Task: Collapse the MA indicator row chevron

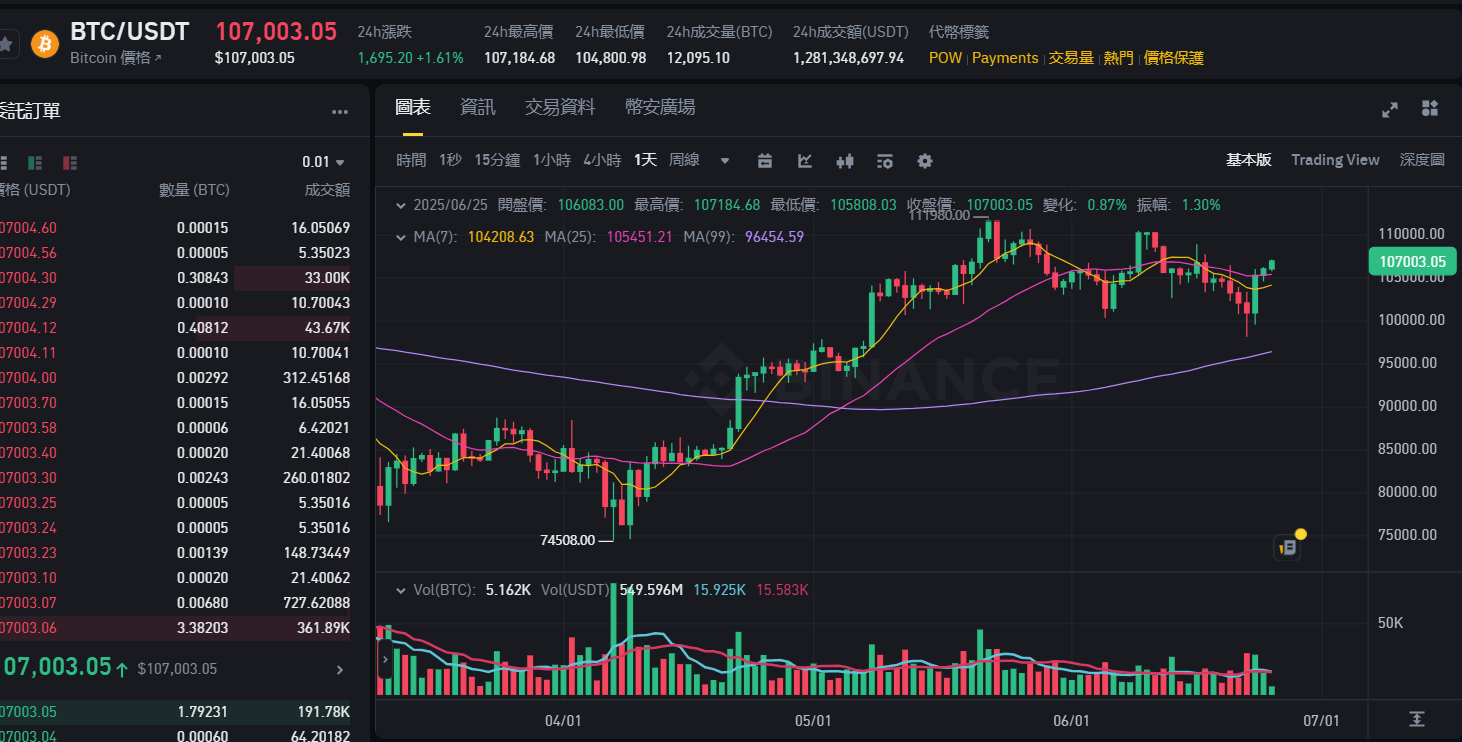Action: [x=401, y=238]
